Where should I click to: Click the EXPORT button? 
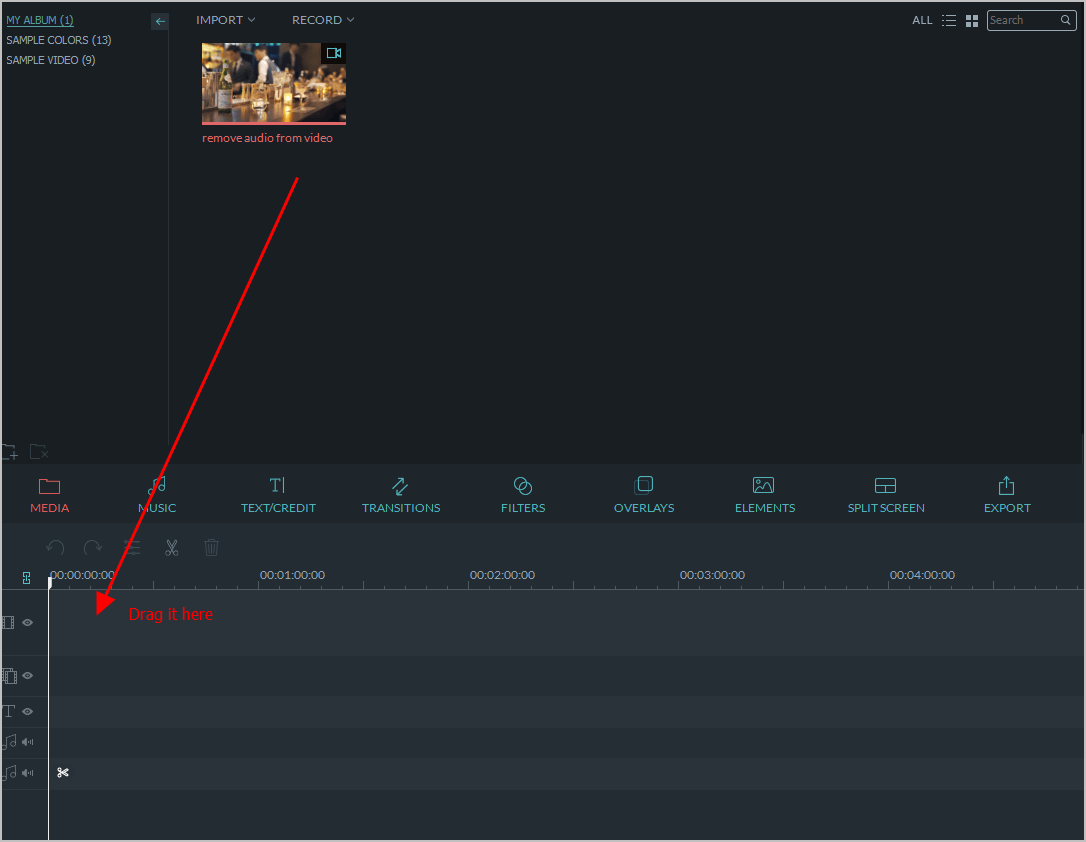[1006, 495]
